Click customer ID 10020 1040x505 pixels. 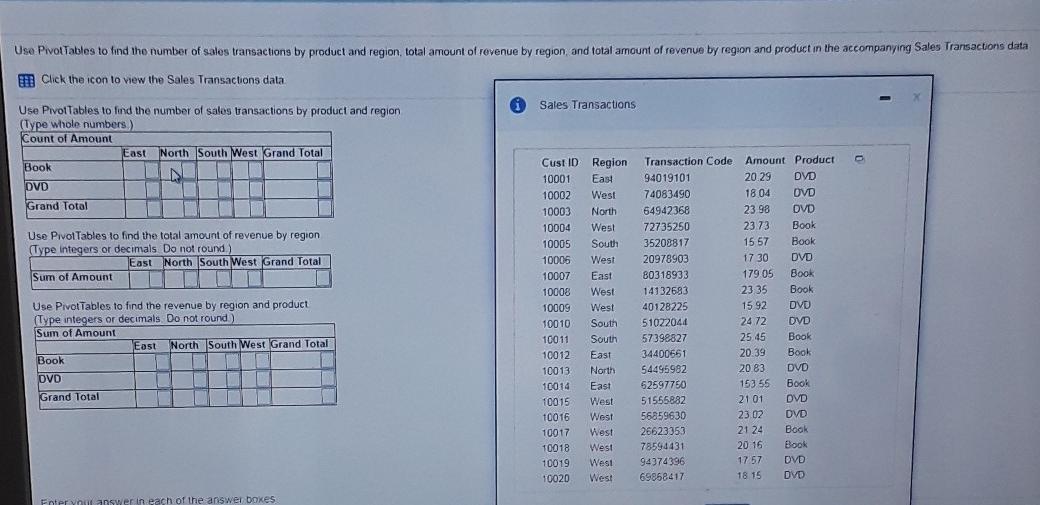(556, 478)
